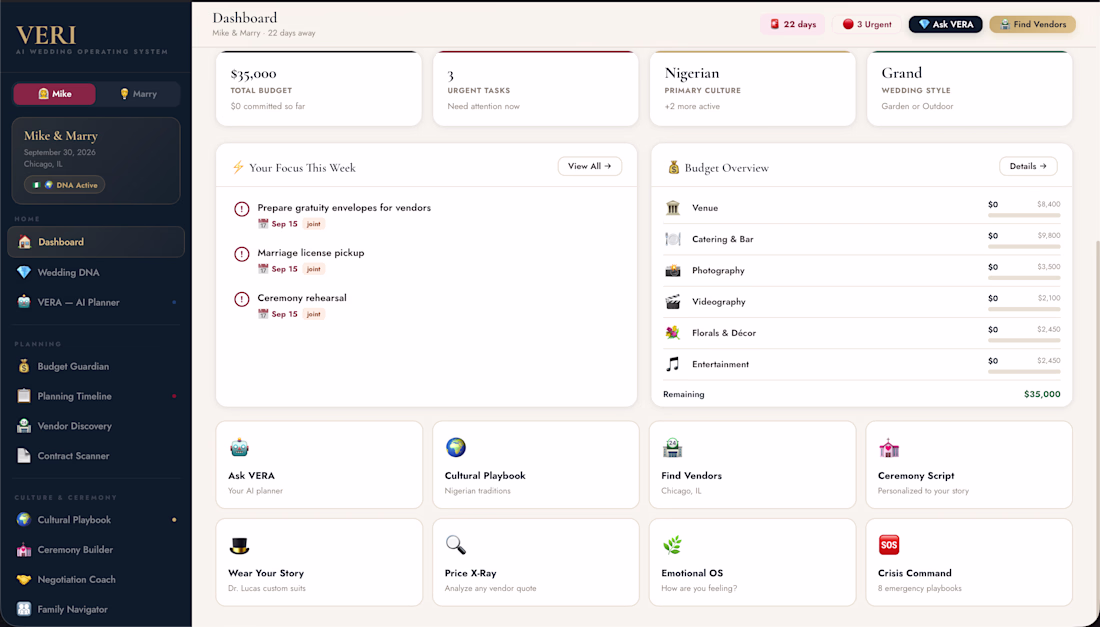This screenshot has width=1100, height=627.
Task: Open the Ask VERA robot icon card
Action: (x=239, y=447)
